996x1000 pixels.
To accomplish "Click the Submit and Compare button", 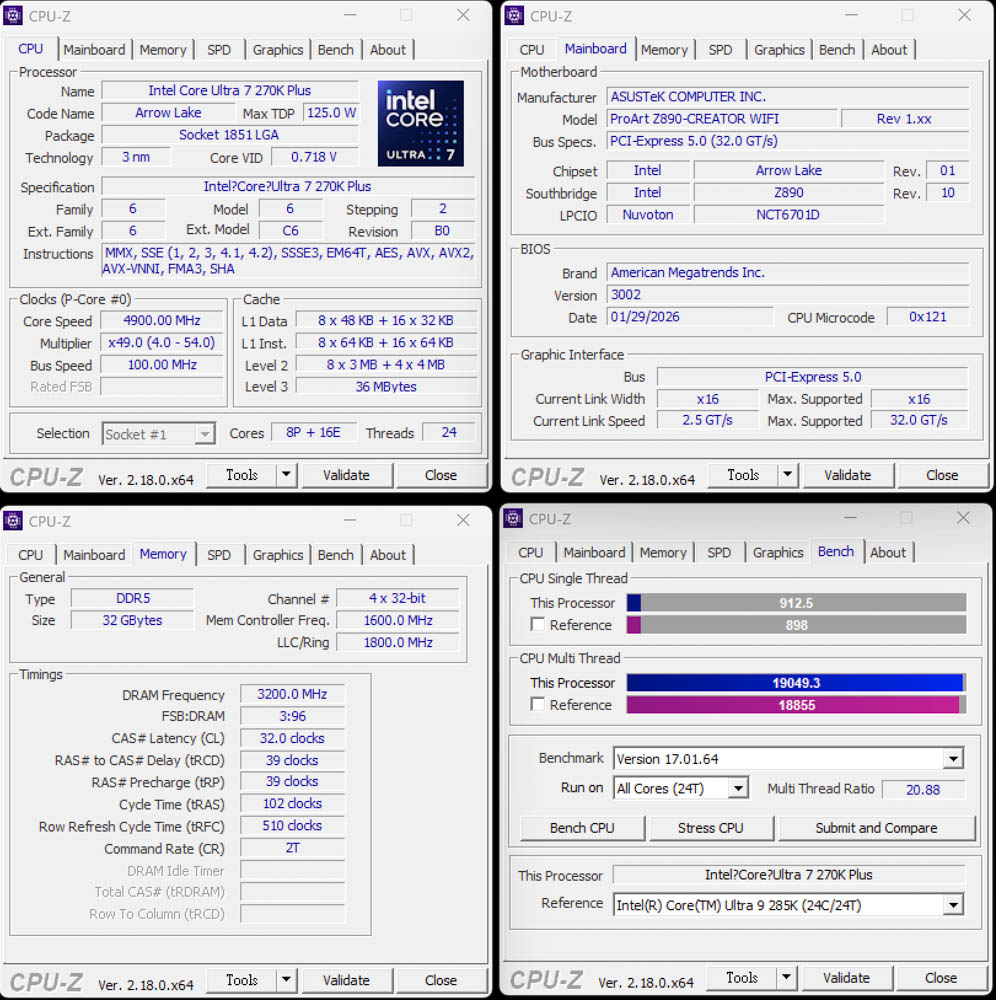I will click(876, 828).
